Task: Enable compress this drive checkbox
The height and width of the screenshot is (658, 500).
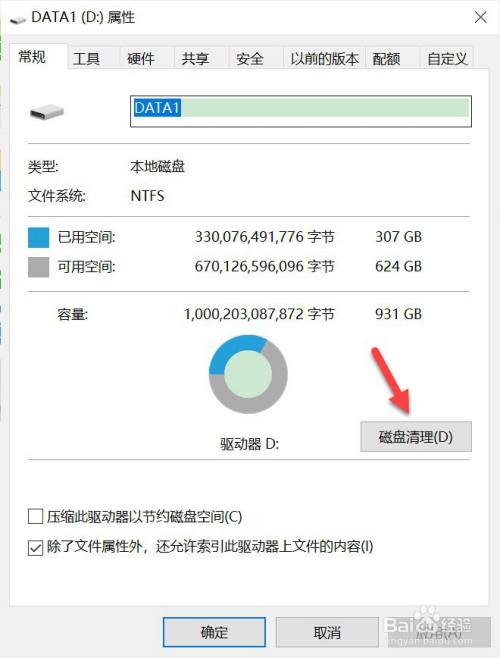Action: (x=35, y=517)
